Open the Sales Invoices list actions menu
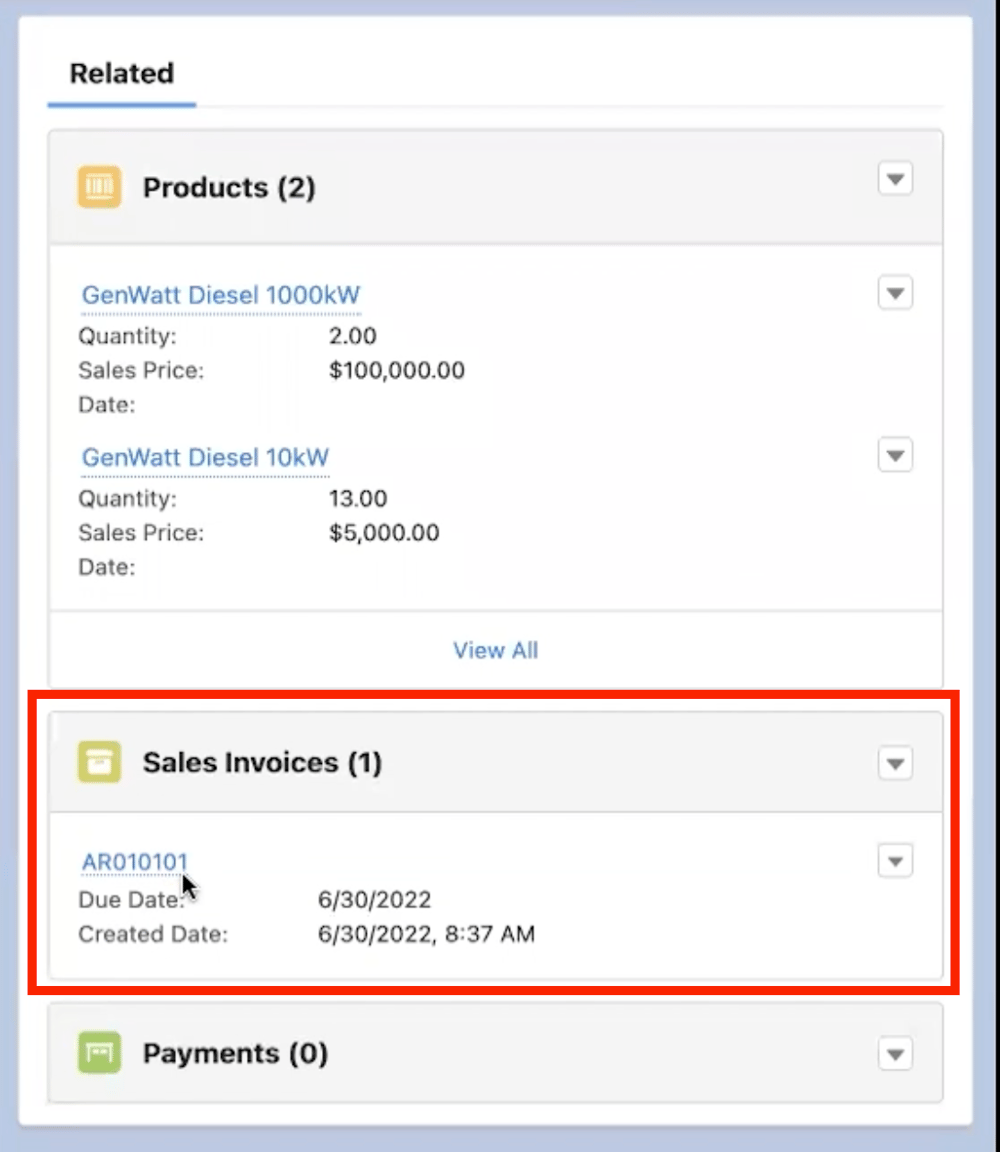1000x1152 pixels. [x=896, y=763]
